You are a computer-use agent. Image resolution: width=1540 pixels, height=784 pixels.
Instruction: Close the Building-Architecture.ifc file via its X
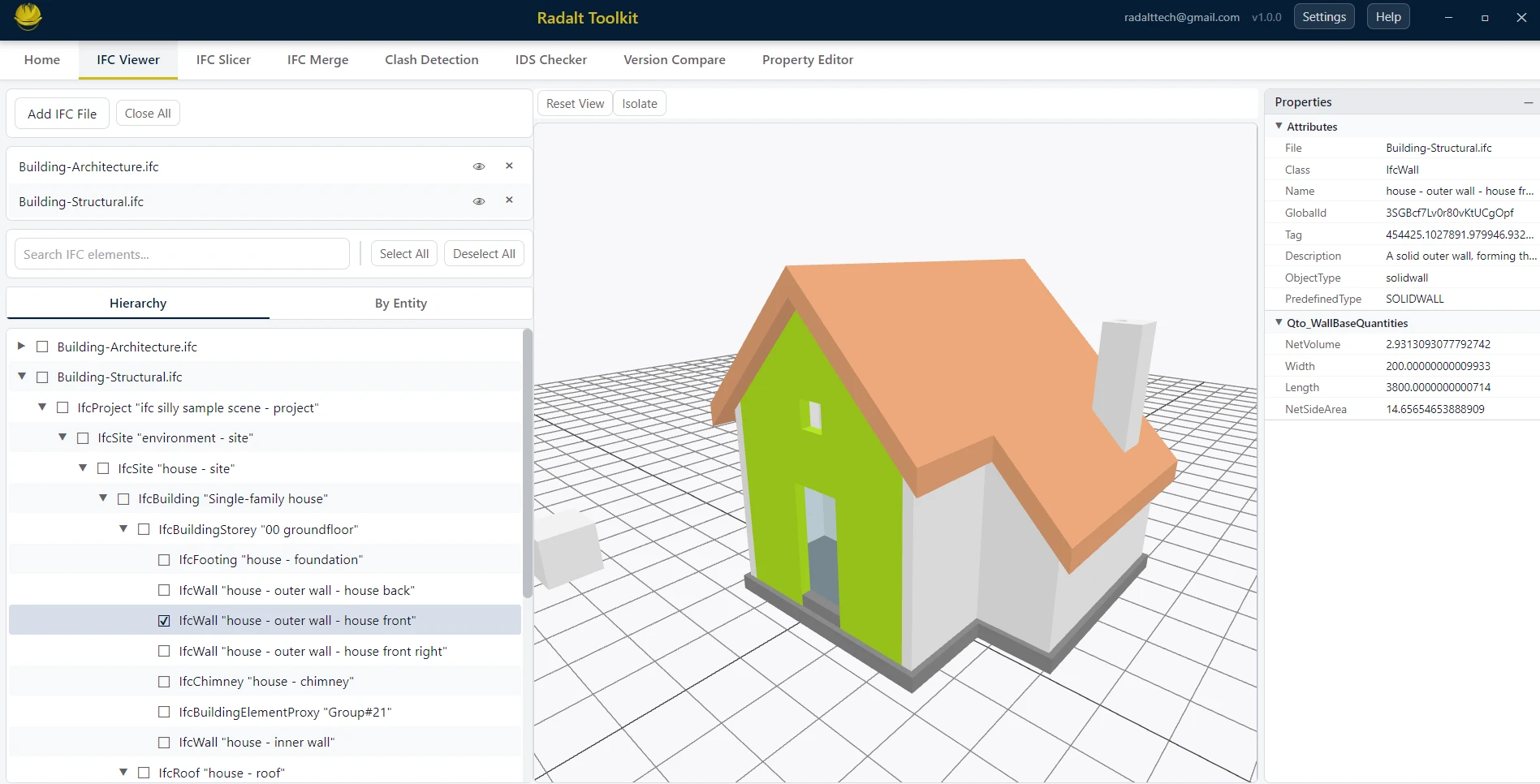(x=509, y=166)
